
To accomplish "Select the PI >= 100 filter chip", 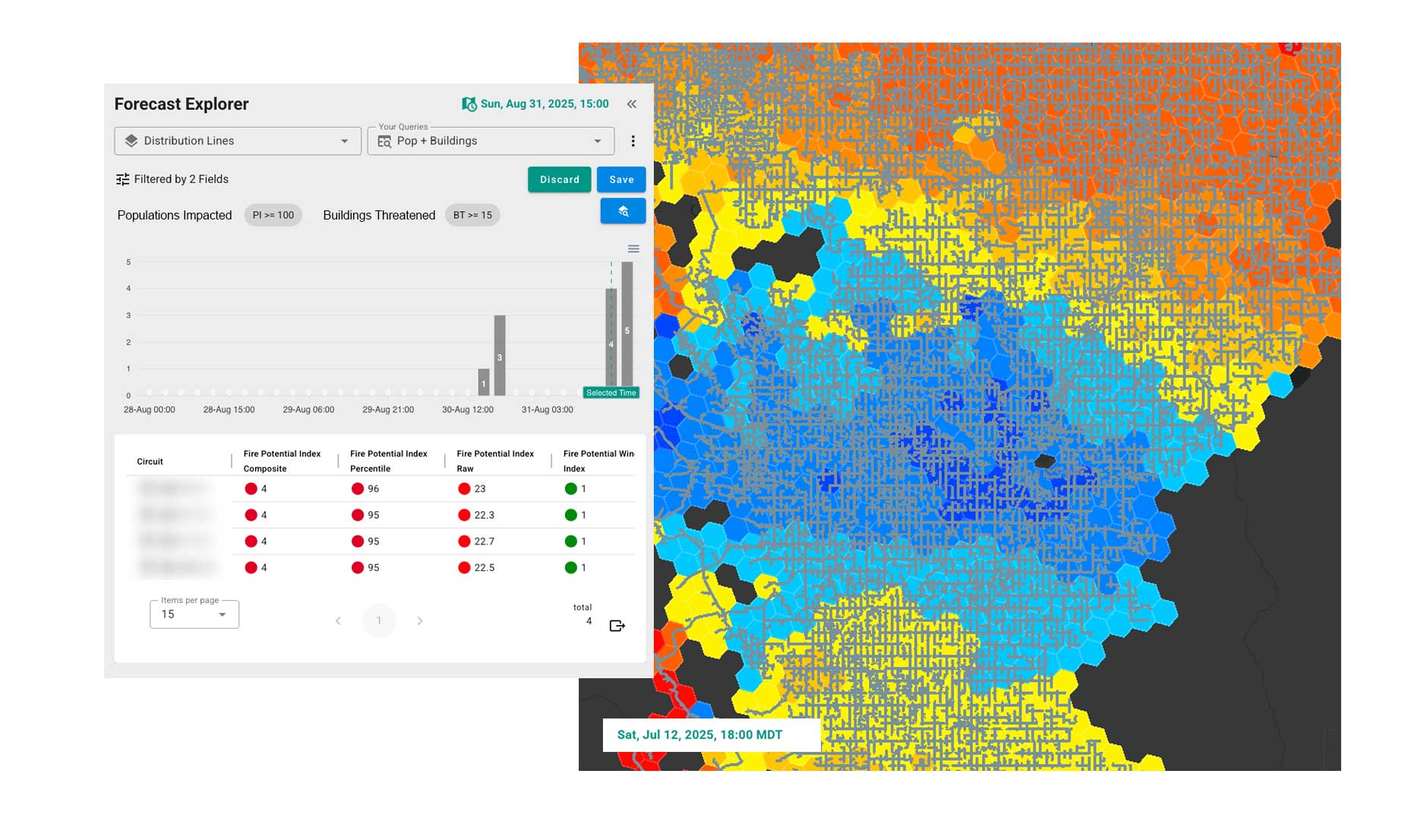I will point(273,216).
